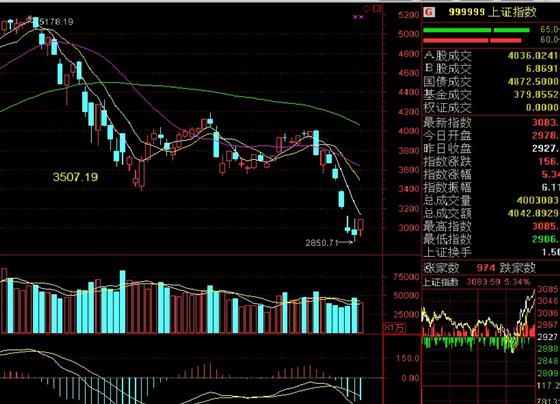
Task: Select the A股成交 data row
Action: [x=491, y=56]
